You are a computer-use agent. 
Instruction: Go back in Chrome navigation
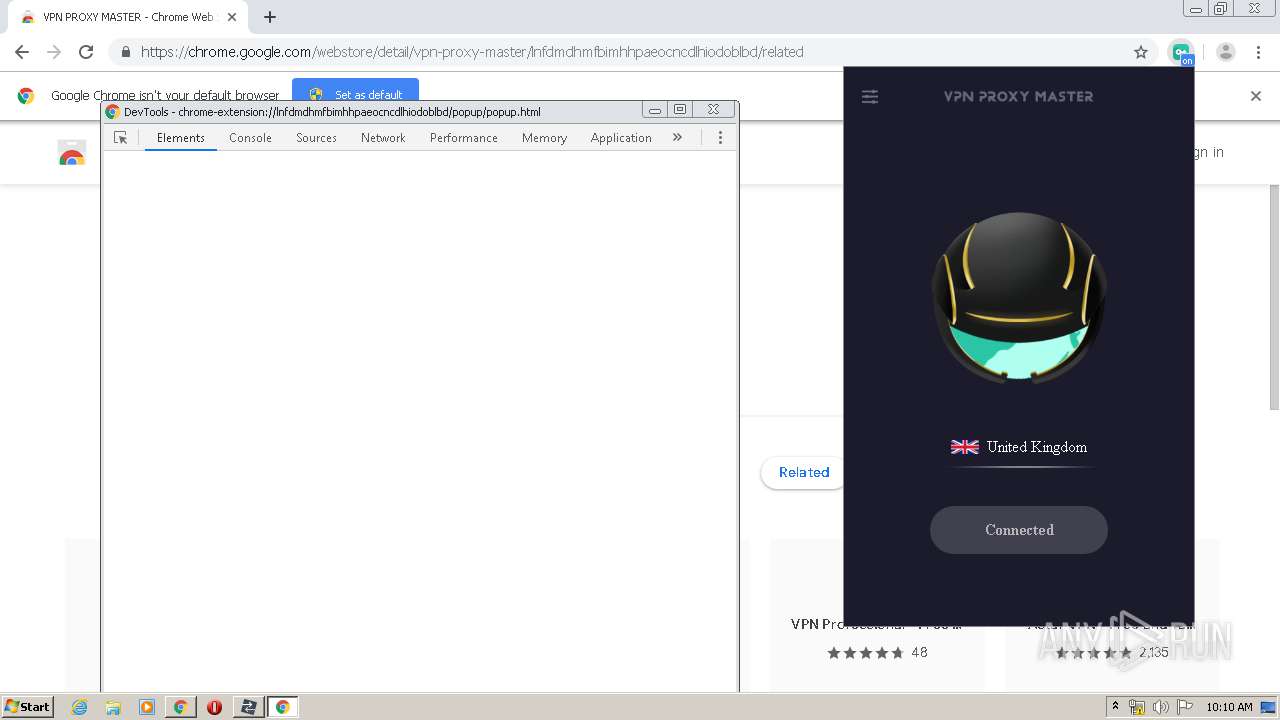tap(22, 52)
